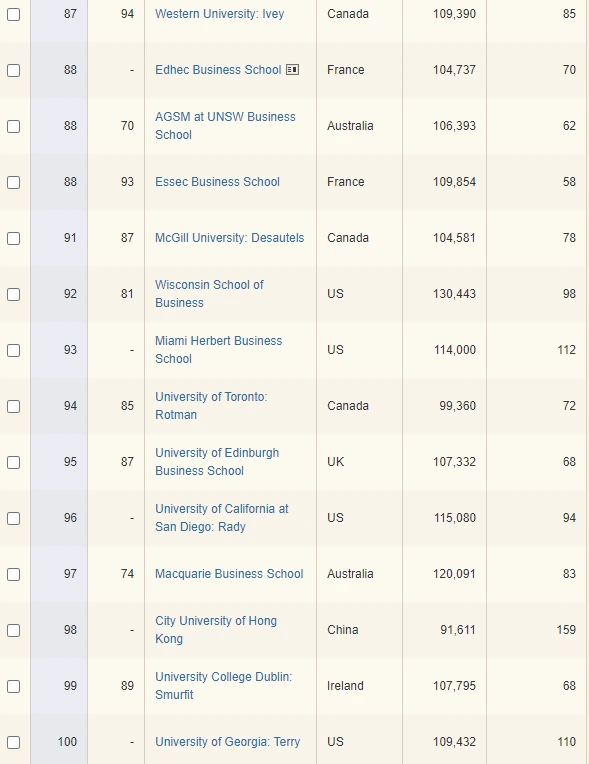Check the Miami Herbert Business School row
This screenshot has height=764, width=589.
14,351
